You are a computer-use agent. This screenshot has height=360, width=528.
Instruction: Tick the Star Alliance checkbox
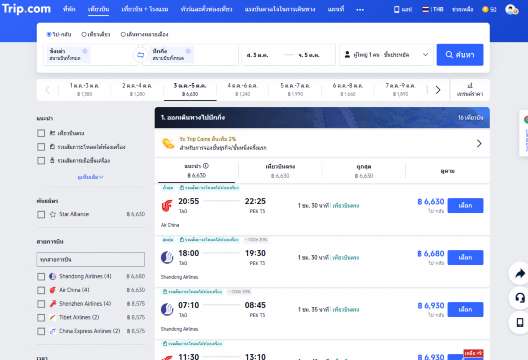point(41,214)
